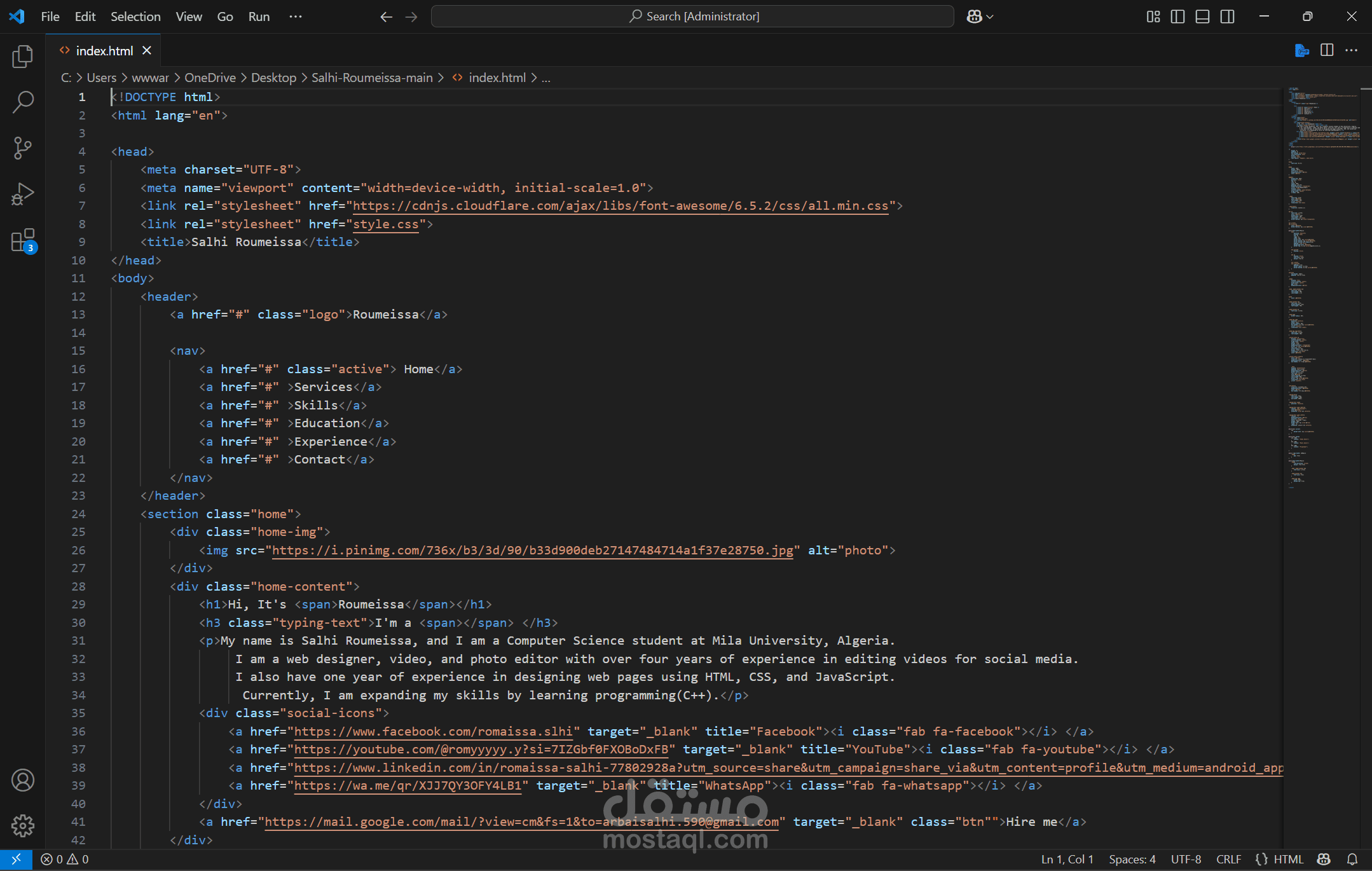Viewport: 1372px width, 871px height.
Task: Select Users in the breadcrumb
Action: [102, 78]
